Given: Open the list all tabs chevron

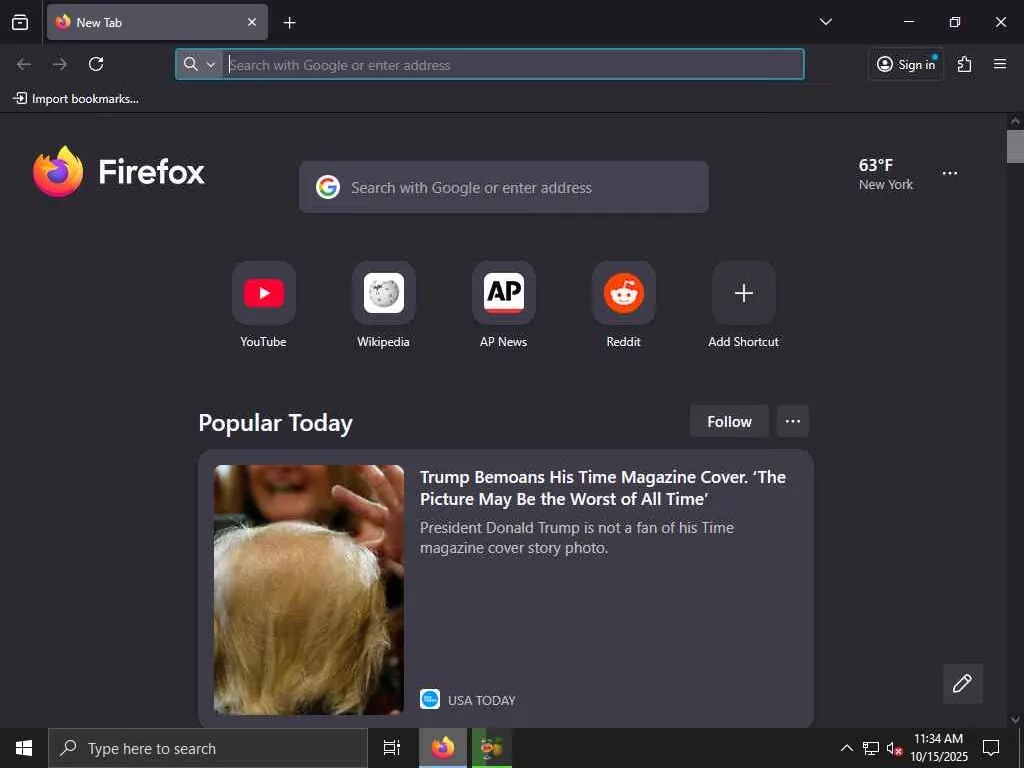Looking at the screenshot, I should 825,22.
